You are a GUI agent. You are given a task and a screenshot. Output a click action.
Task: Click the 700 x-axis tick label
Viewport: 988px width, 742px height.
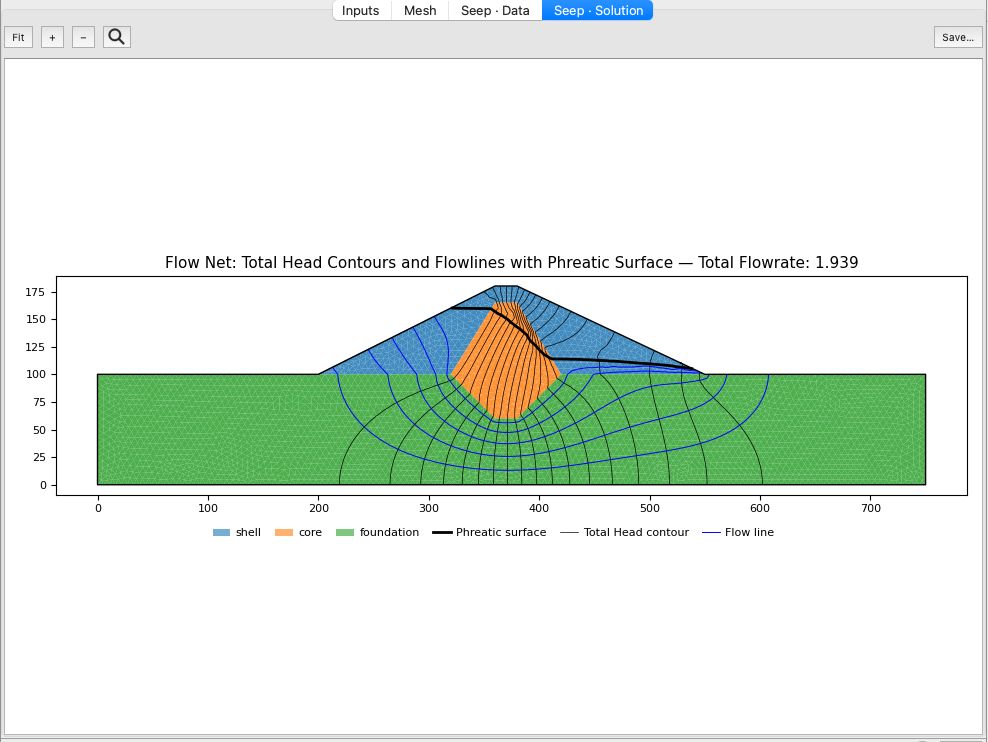pos(871,508)
